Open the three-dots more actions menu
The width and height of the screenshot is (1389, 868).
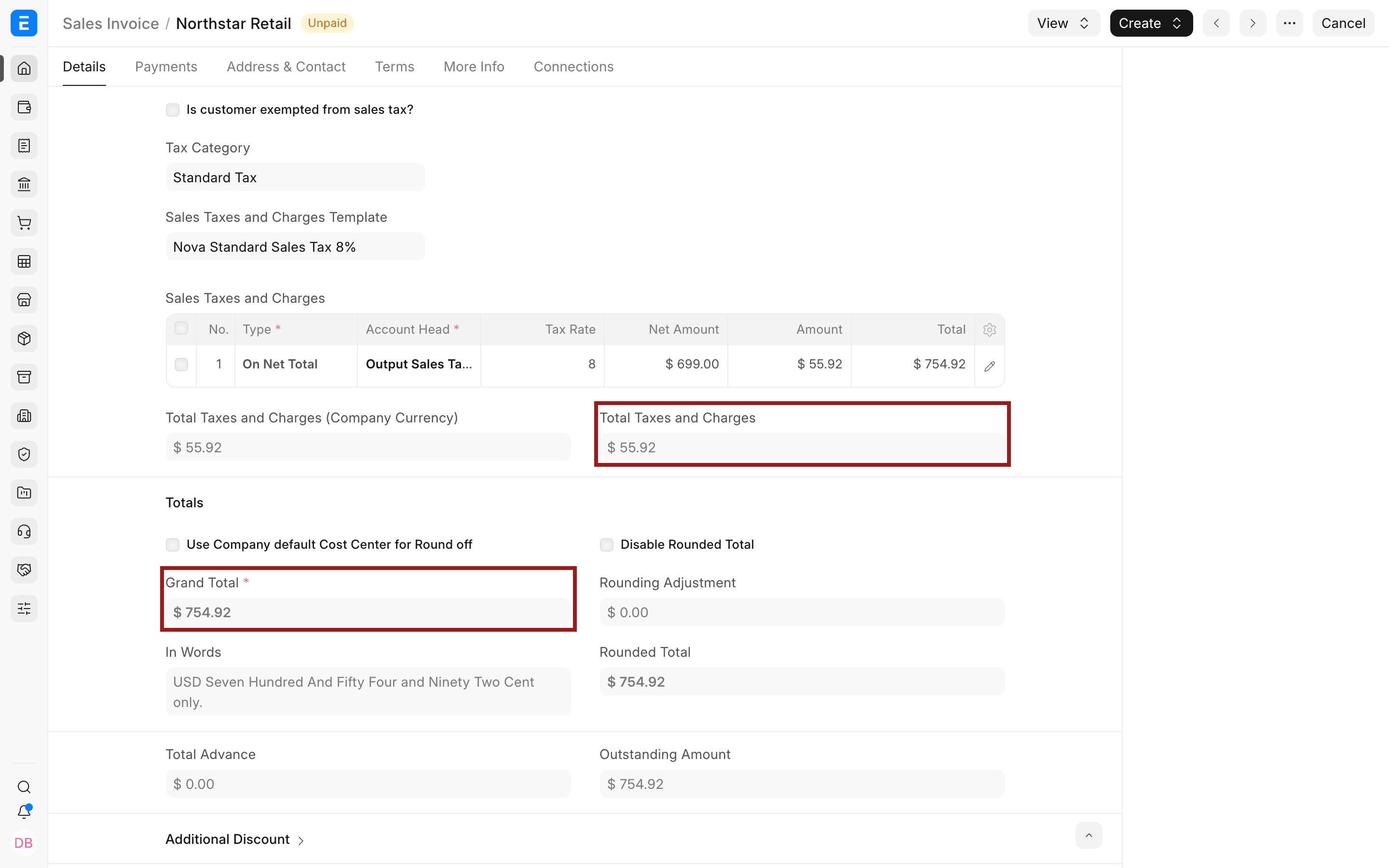click(1289, 23)
